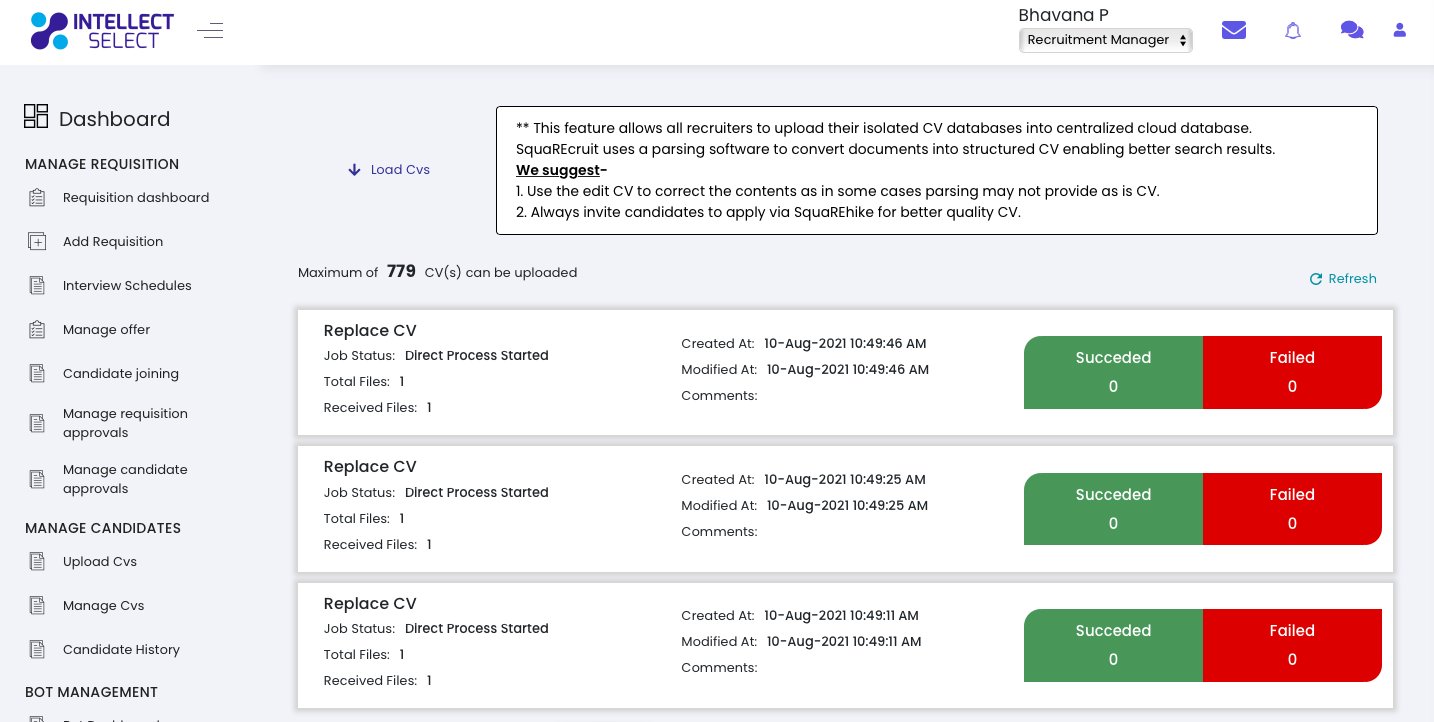The image size is (1434, 722).
Task: Click the Upload Cvs document icon
Action: tap(37, 561)
